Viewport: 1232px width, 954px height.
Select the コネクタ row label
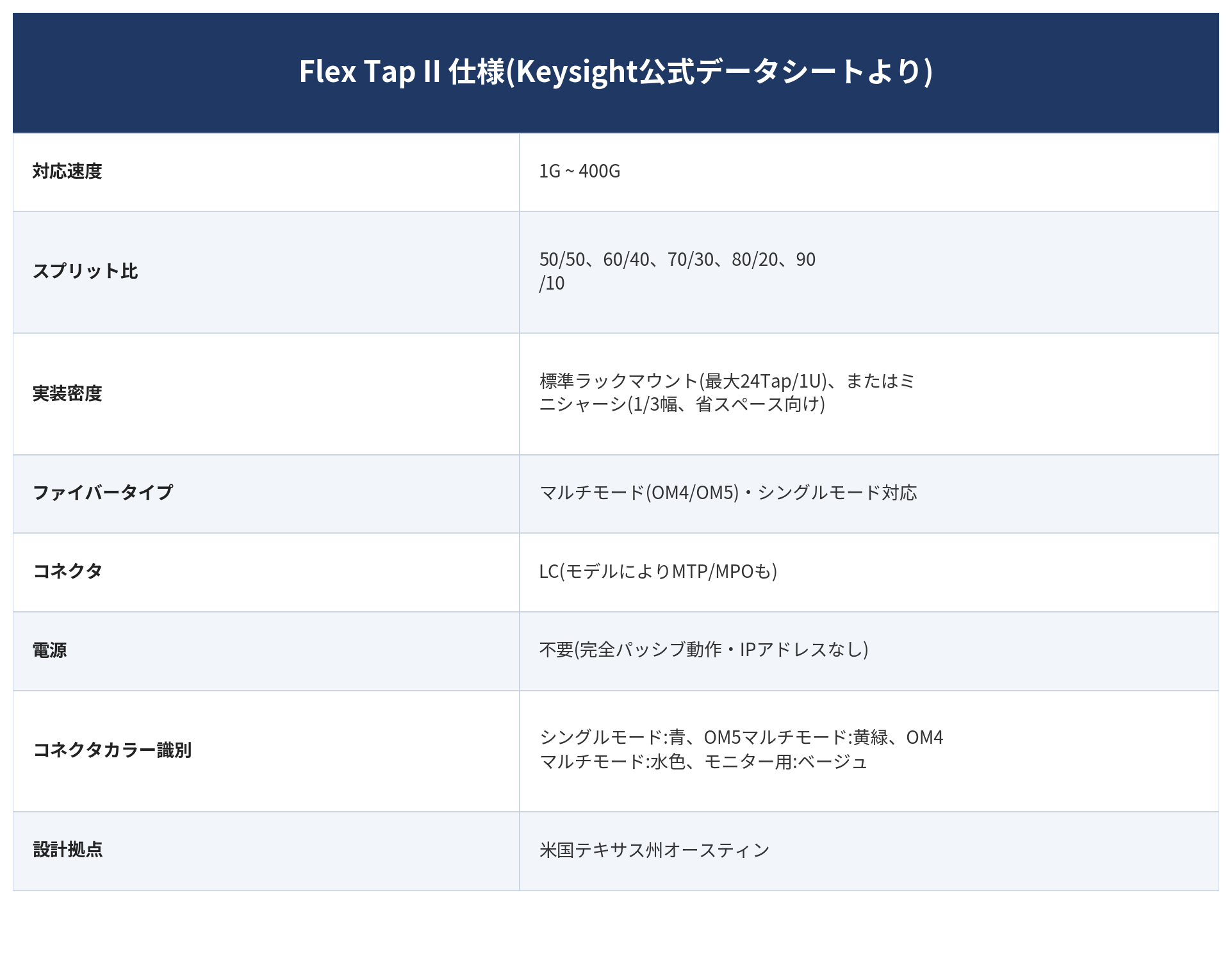[67, 571]
